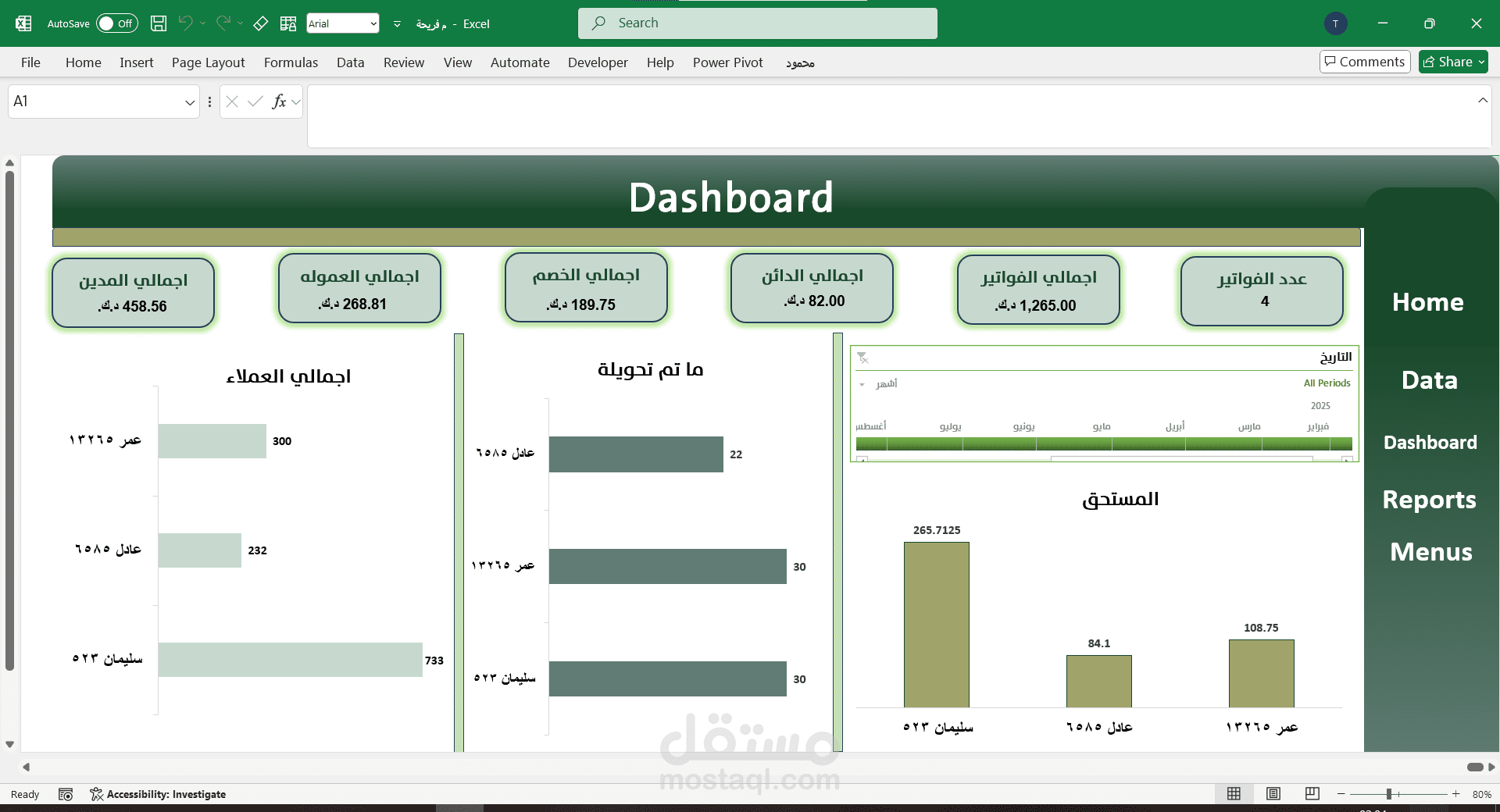Open the Comments pane
Screen dimensions: 1500x812
pos(1365,62)
